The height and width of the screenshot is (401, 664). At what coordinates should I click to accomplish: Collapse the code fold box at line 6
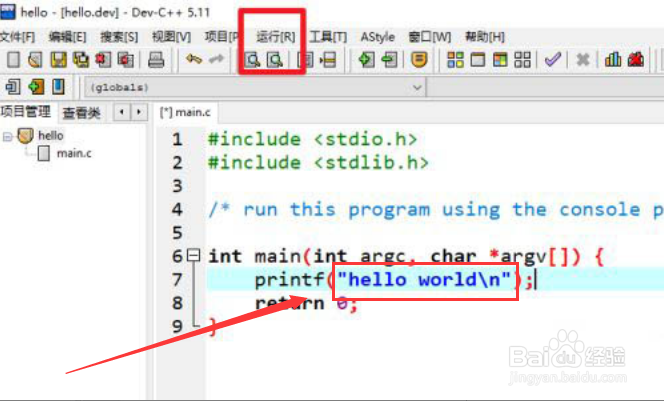[x=194, y=255]
